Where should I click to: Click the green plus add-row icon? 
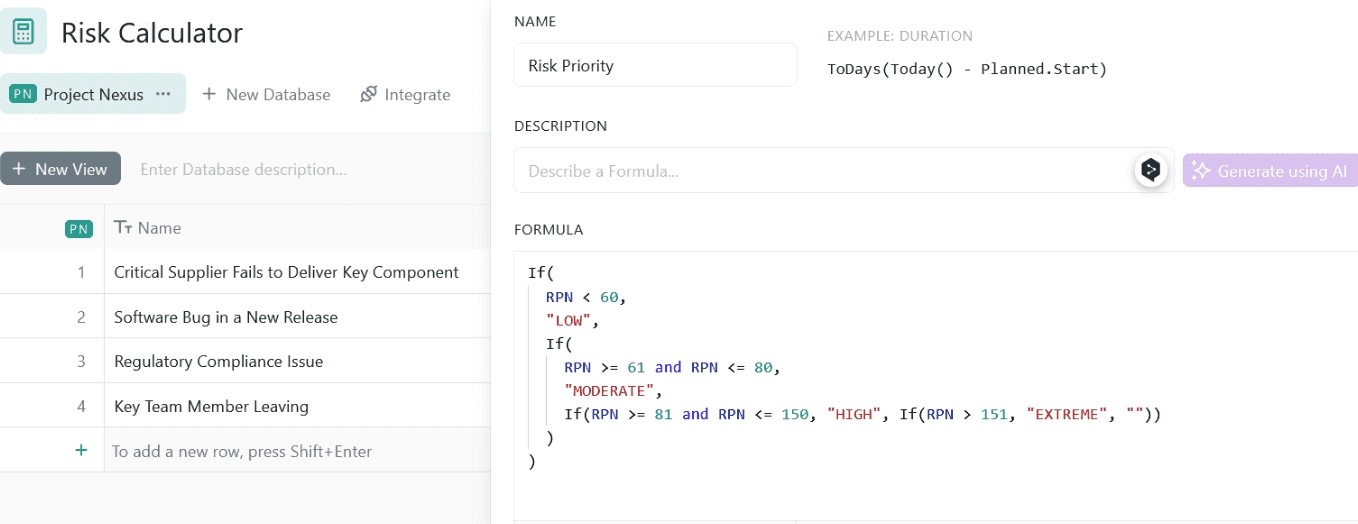(x=81, y=451)
